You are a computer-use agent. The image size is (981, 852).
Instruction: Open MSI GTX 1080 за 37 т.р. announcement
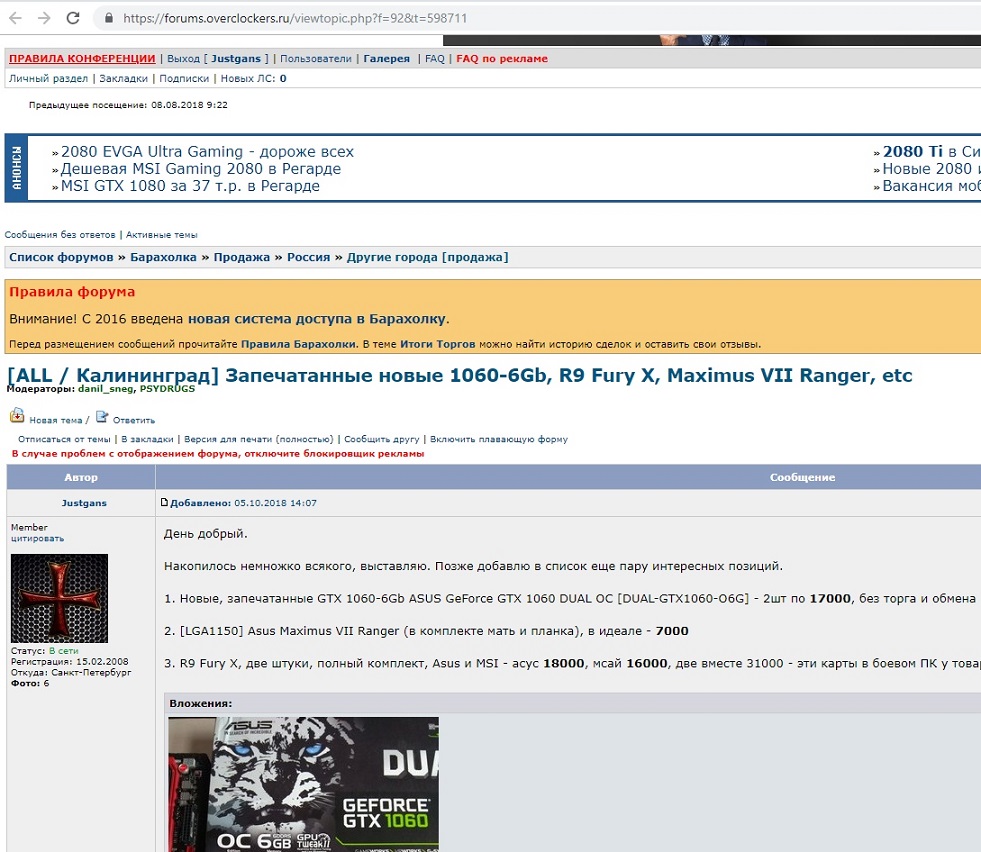pos(190,186)
